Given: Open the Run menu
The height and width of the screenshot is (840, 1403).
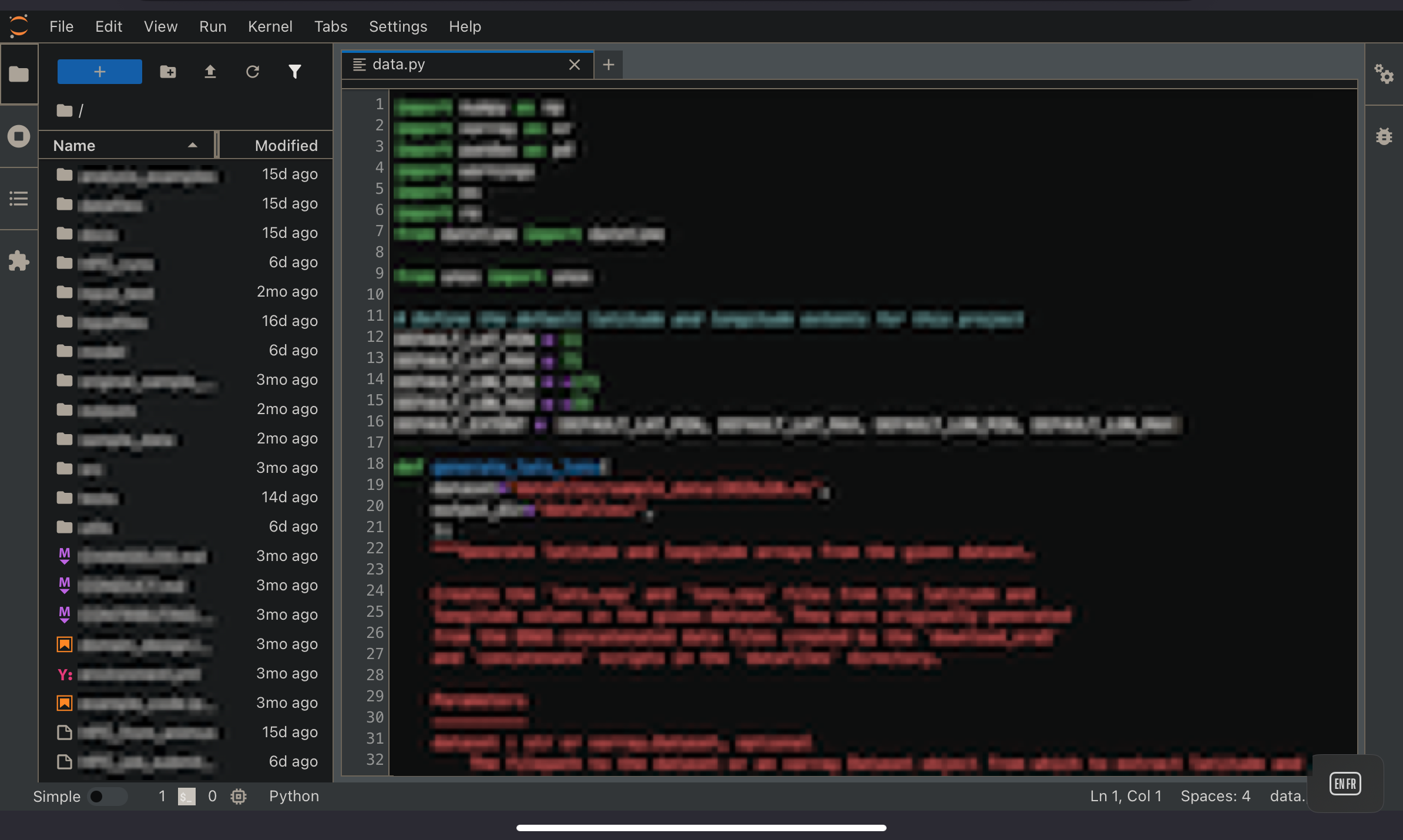Looking at the screenshot, I should (x=213, y=26).
